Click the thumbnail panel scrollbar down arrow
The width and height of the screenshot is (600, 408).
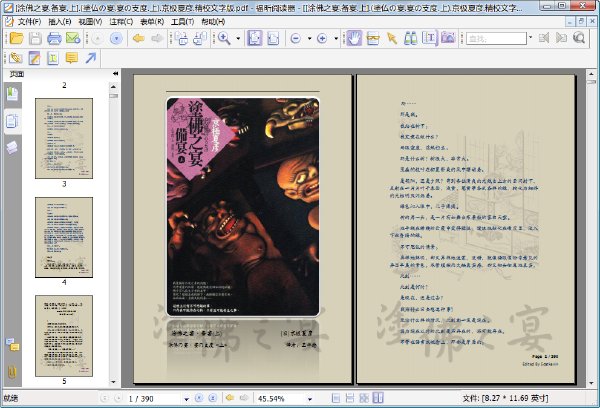113,382
